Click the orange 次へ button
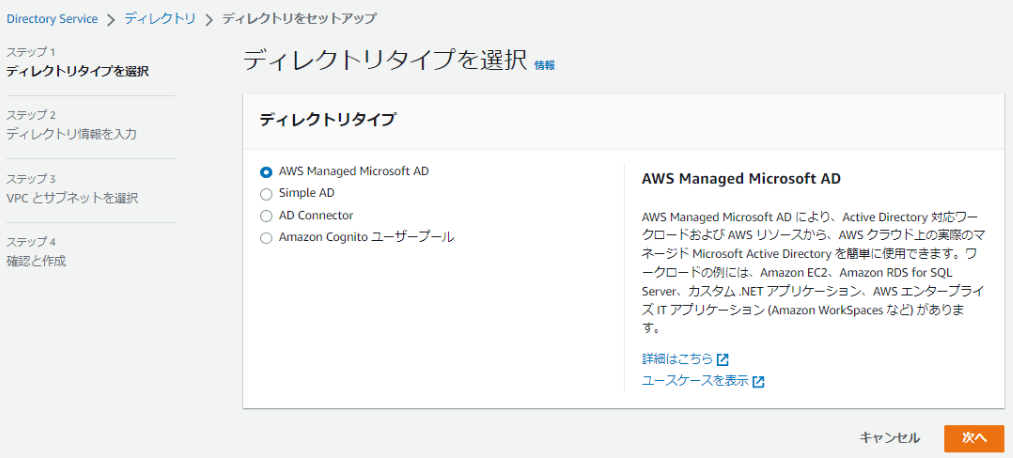 (974, 438)
